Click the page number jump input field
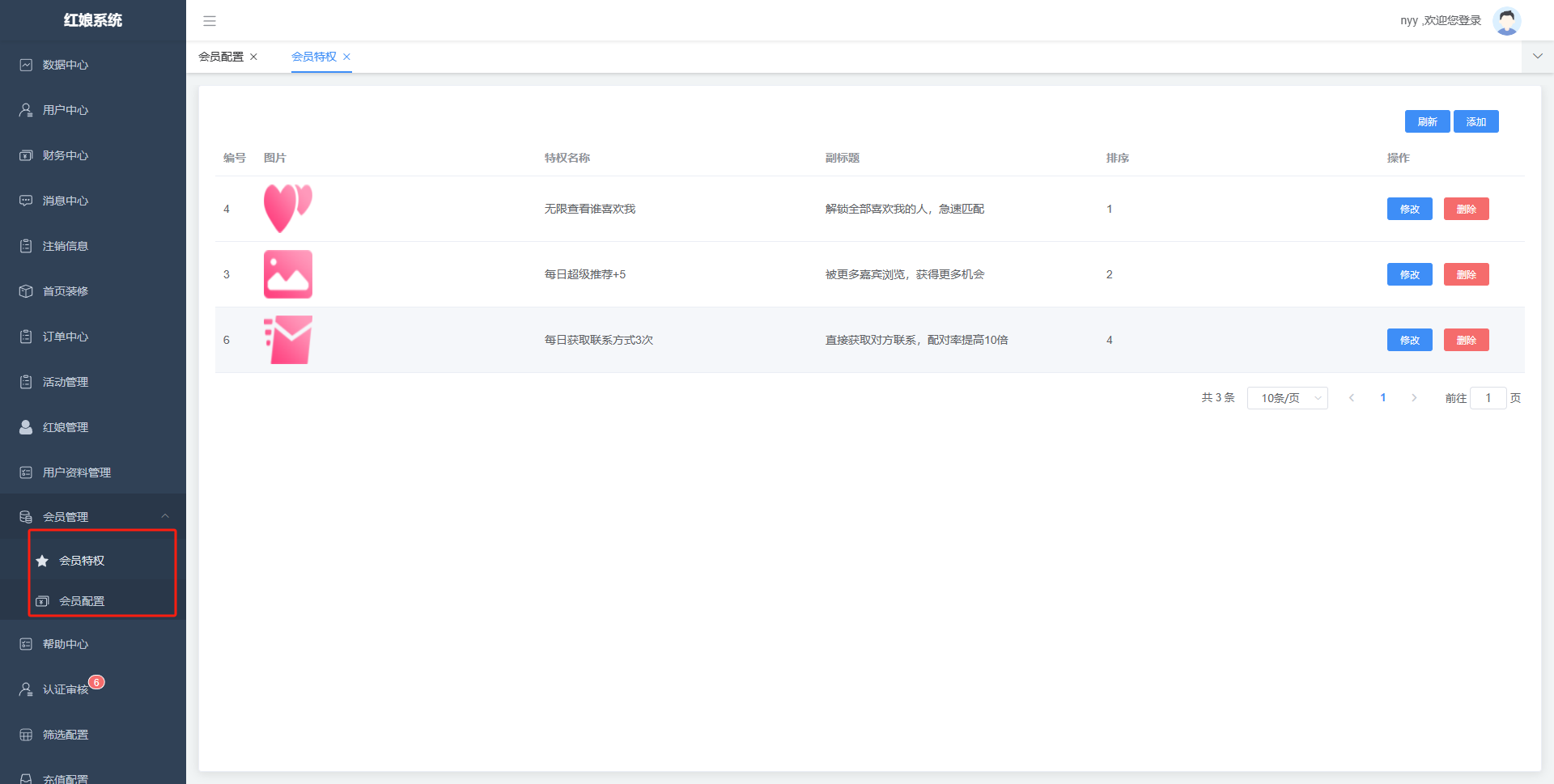This screenshot has height=784, width=1554. click(x=1488, y=398)
